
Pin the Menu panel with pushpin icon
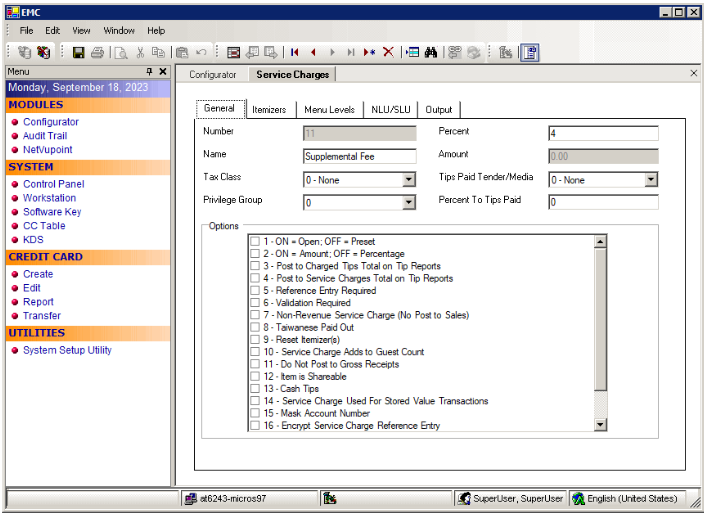(x=149, y=72)
